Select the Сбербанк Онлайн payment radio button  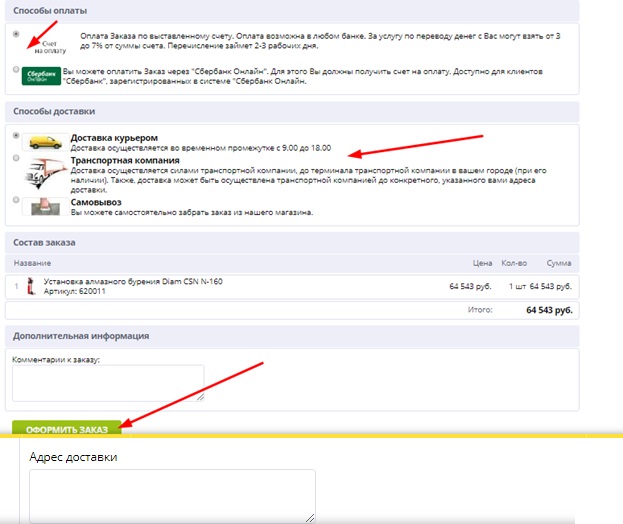click(15, 70)
